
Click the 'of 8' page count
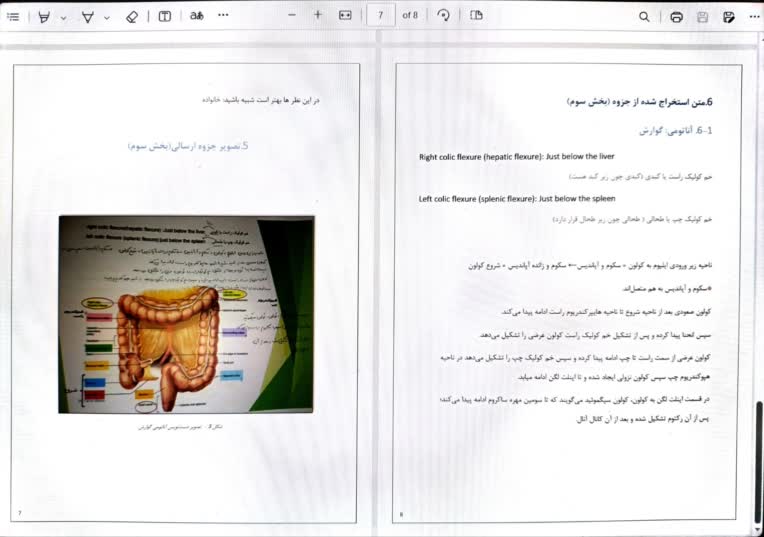tap(410, 15)
